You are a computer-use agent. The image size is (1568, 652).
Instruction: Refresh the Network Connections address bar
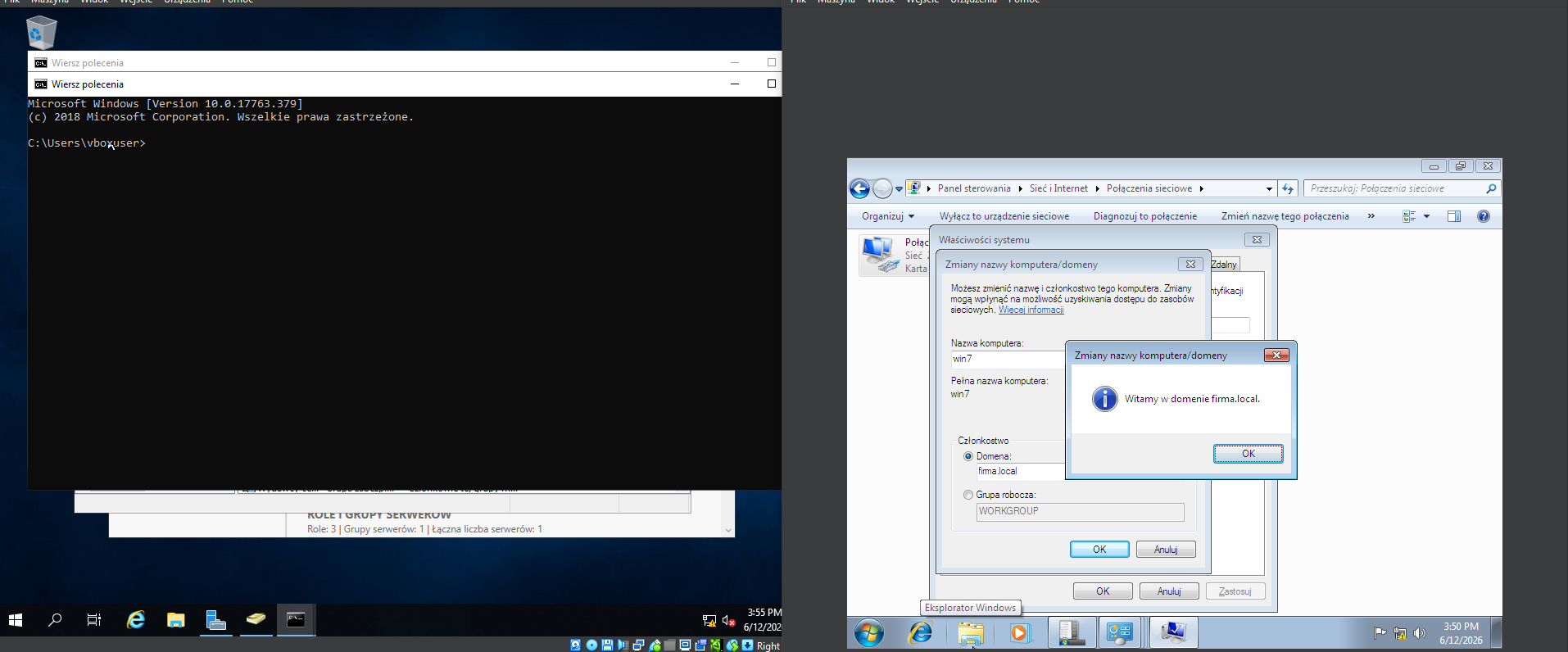(1288, 189)
